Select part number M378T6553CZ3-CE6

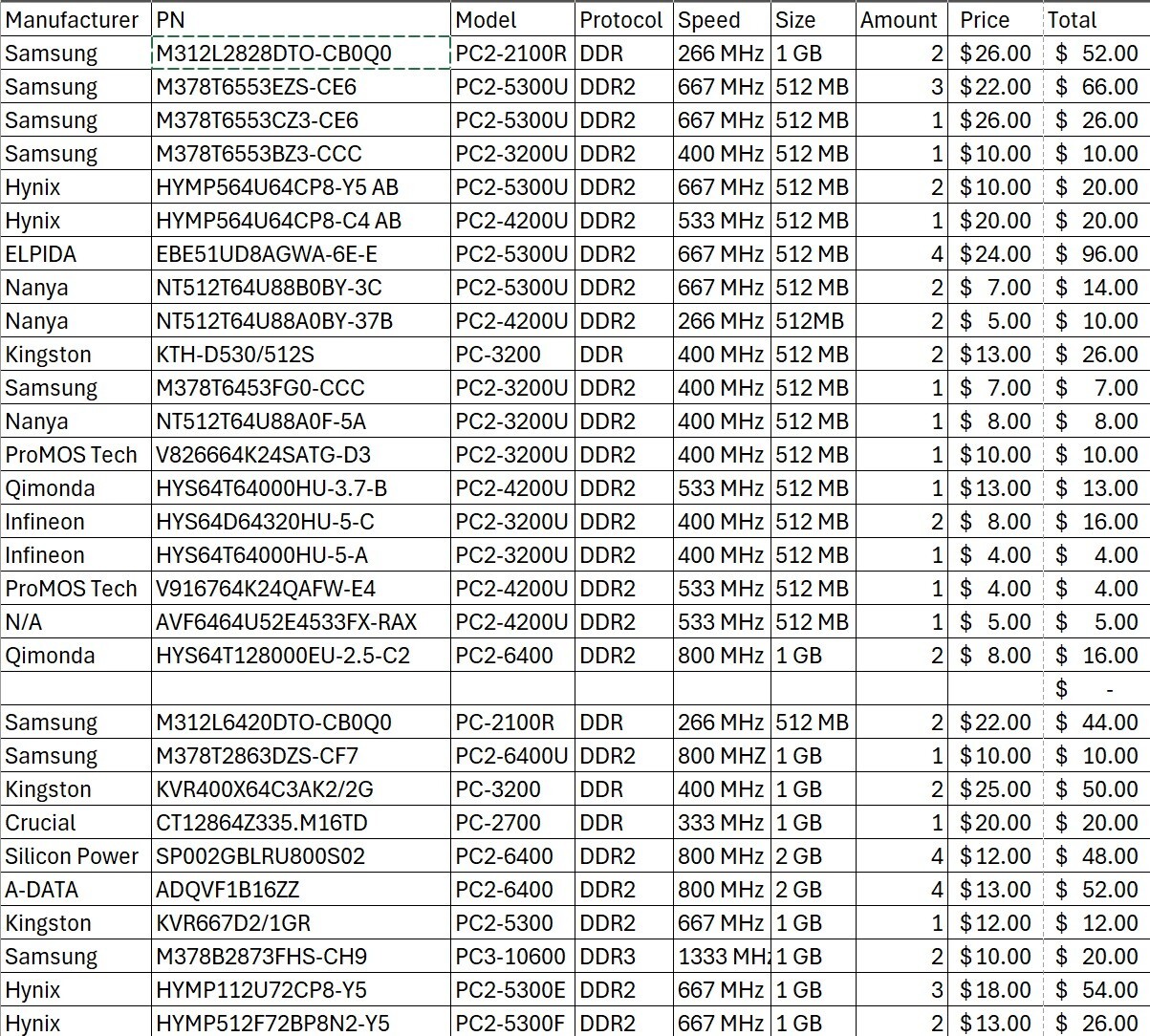(301, 120)
